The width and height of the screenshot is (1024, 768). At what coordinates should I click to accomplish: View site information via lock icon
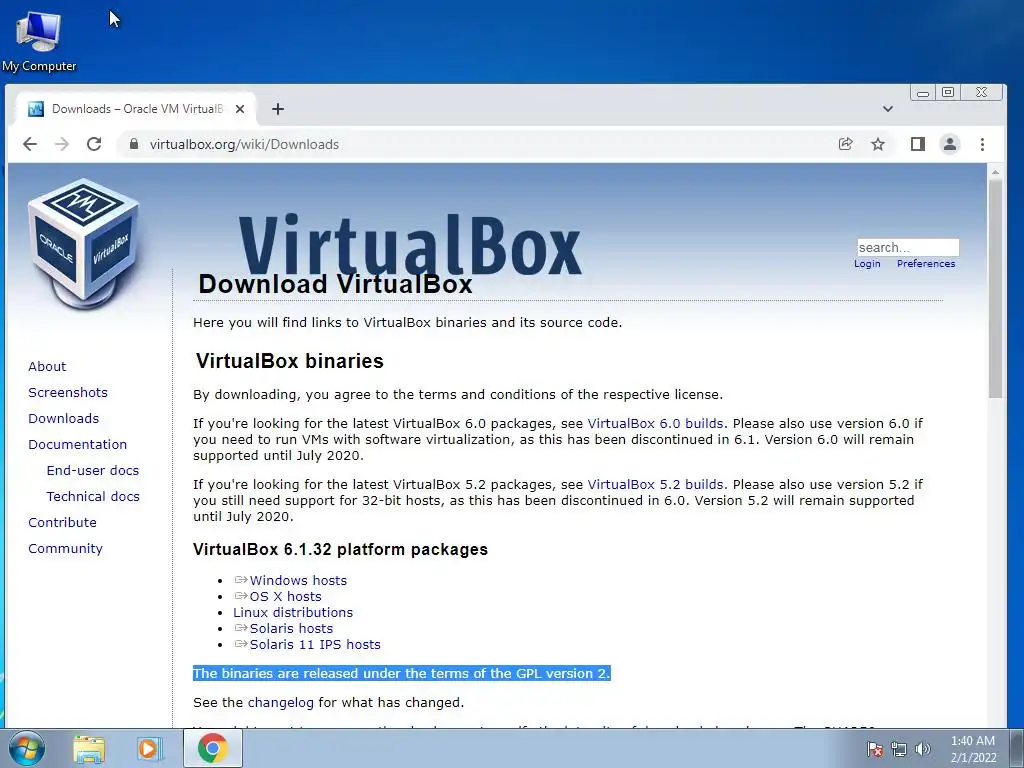pos(134,144)
